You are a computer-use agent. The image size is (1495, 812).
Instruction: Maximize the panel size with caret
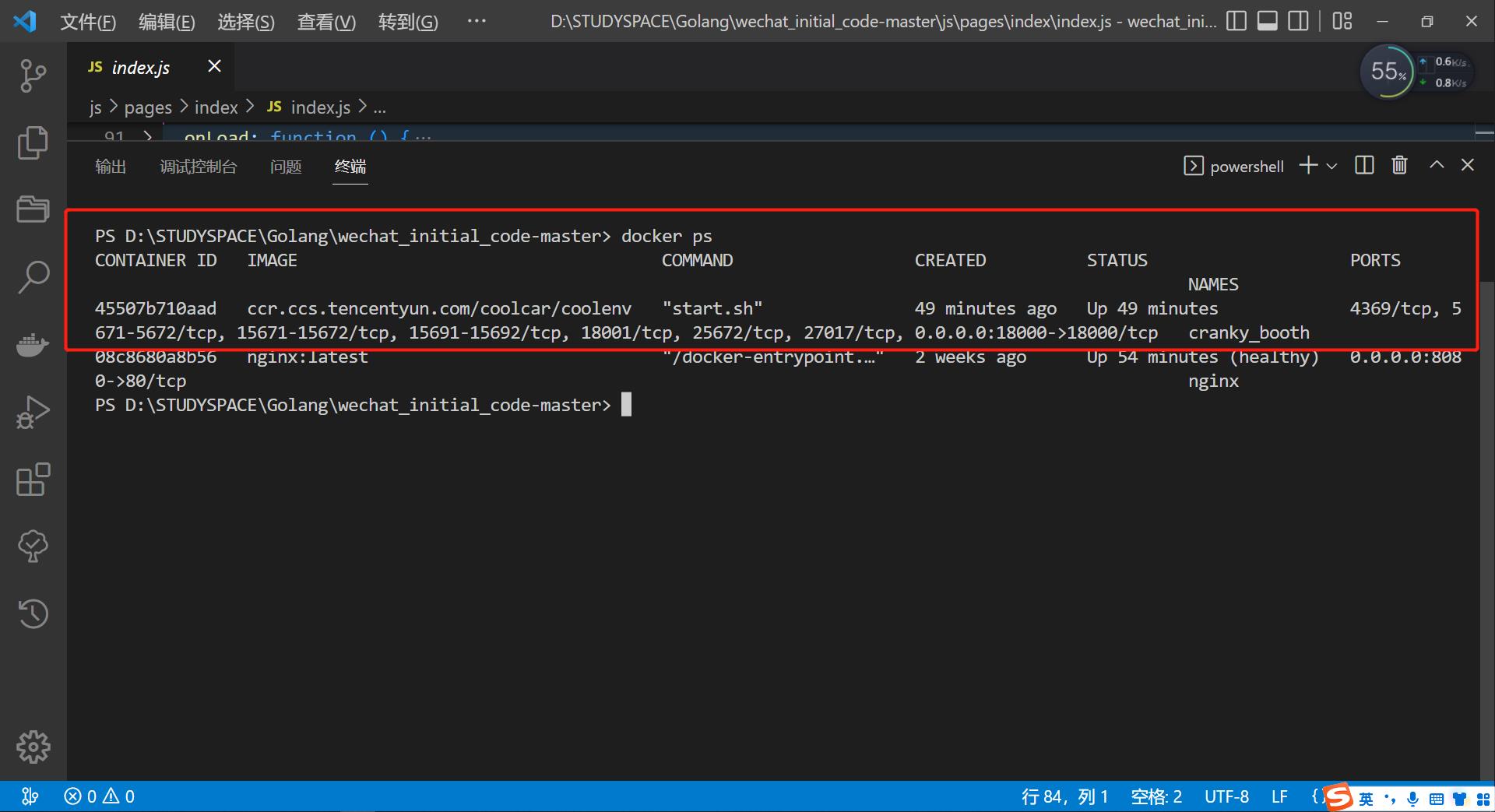point(1437,165)
